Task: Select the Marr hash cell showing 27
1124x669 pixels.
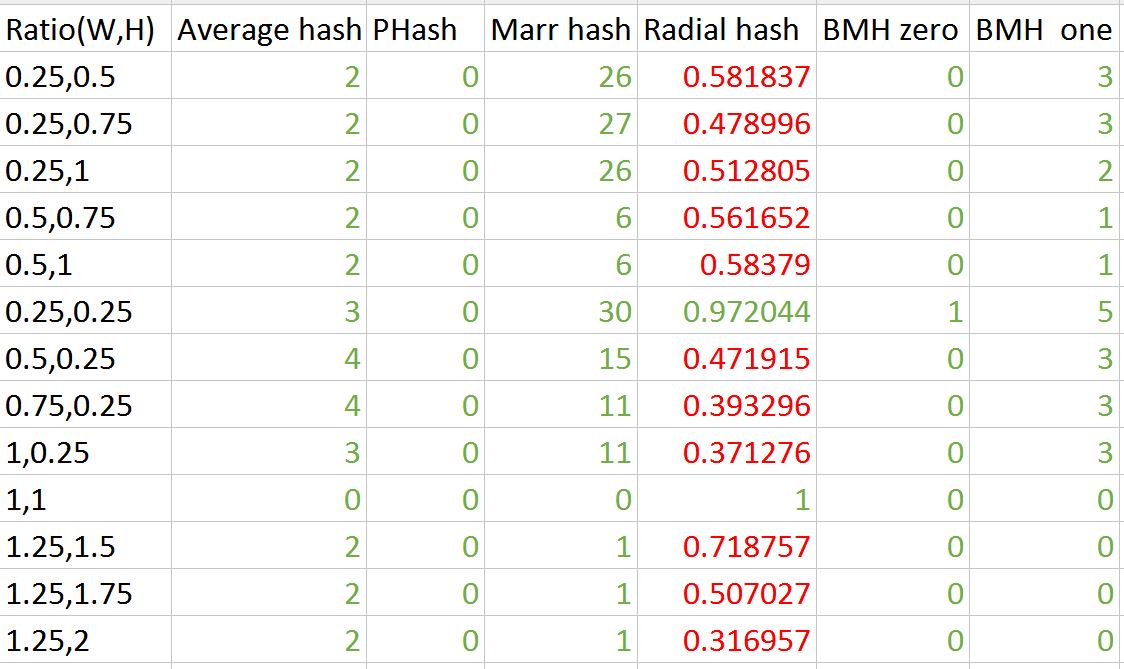Action: click(561, 123)
